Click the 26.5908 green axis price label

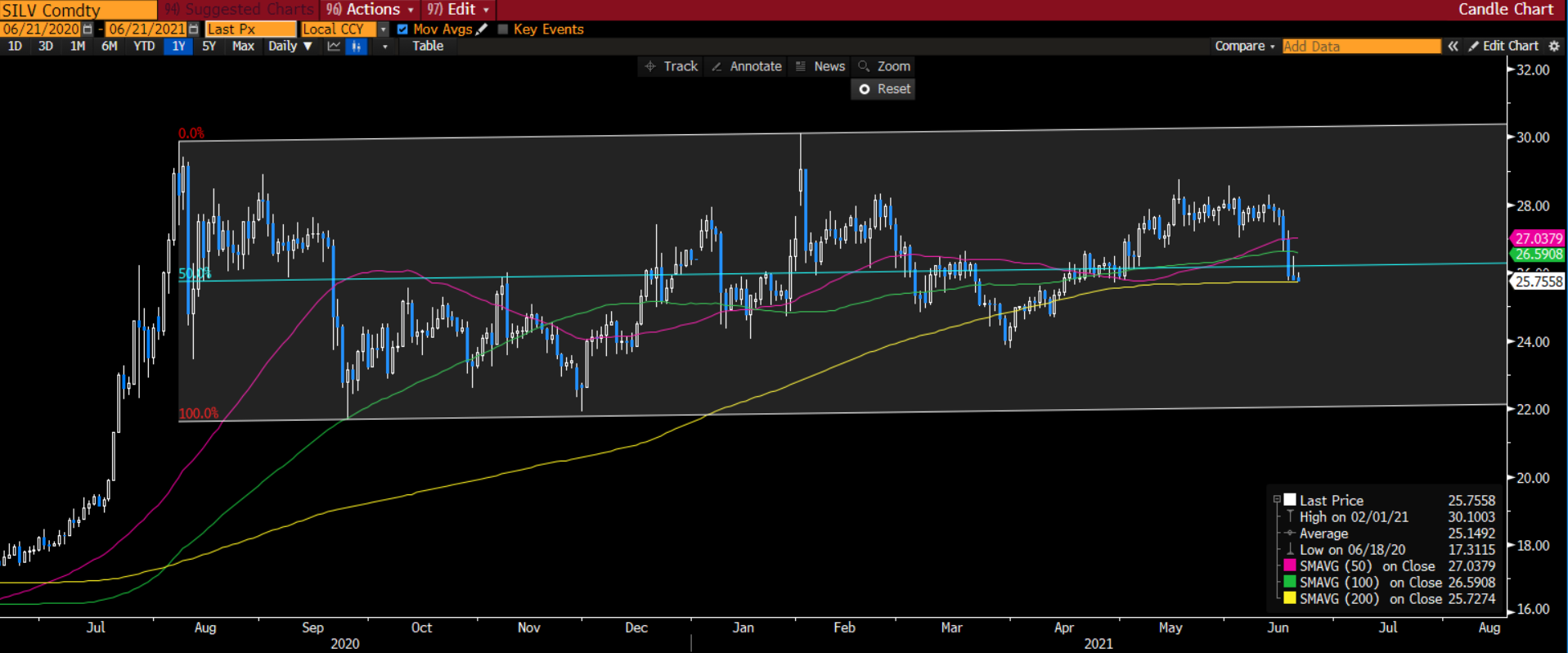coord(1538,254)
